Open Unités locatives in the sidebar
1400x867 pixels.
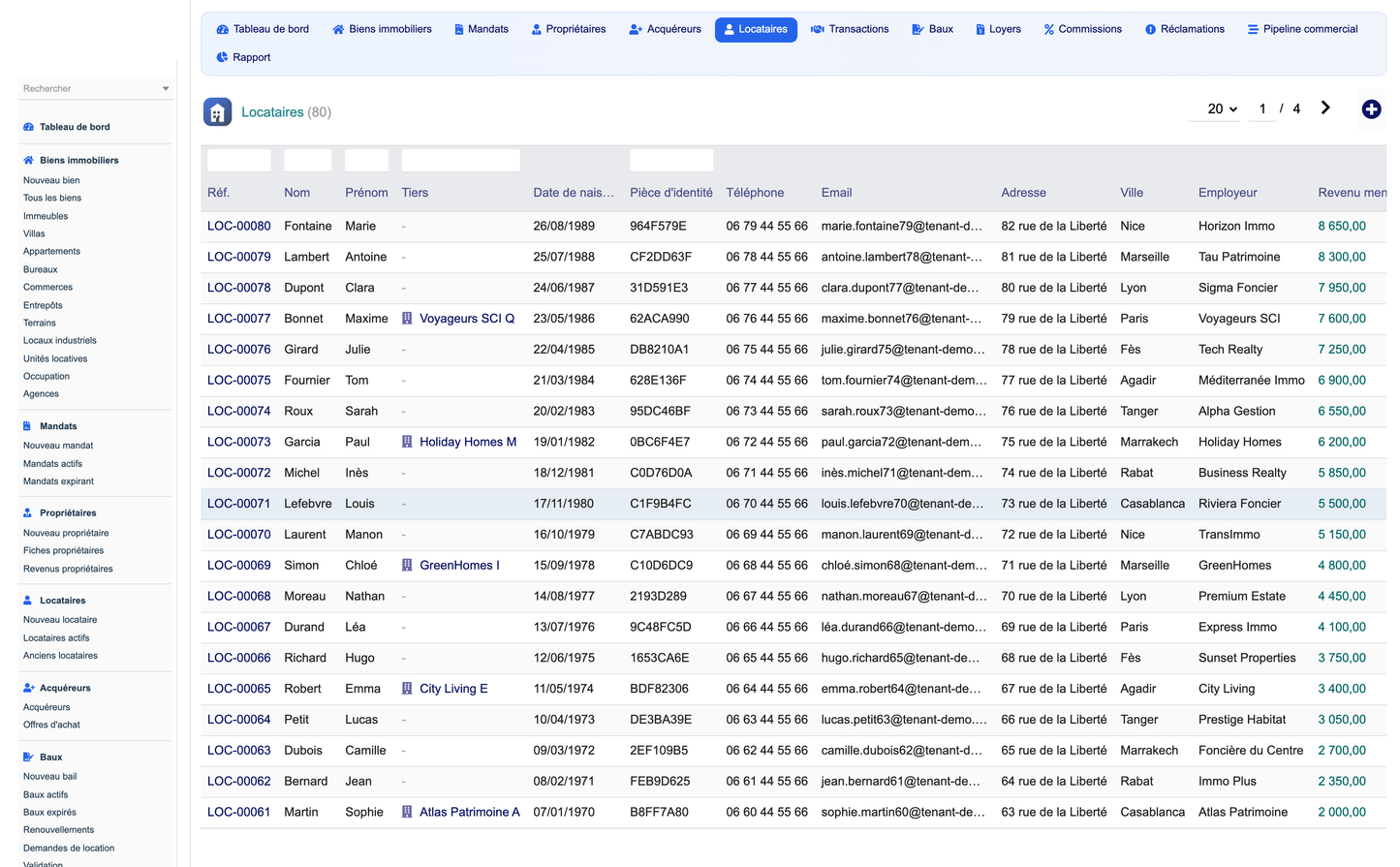55,358
